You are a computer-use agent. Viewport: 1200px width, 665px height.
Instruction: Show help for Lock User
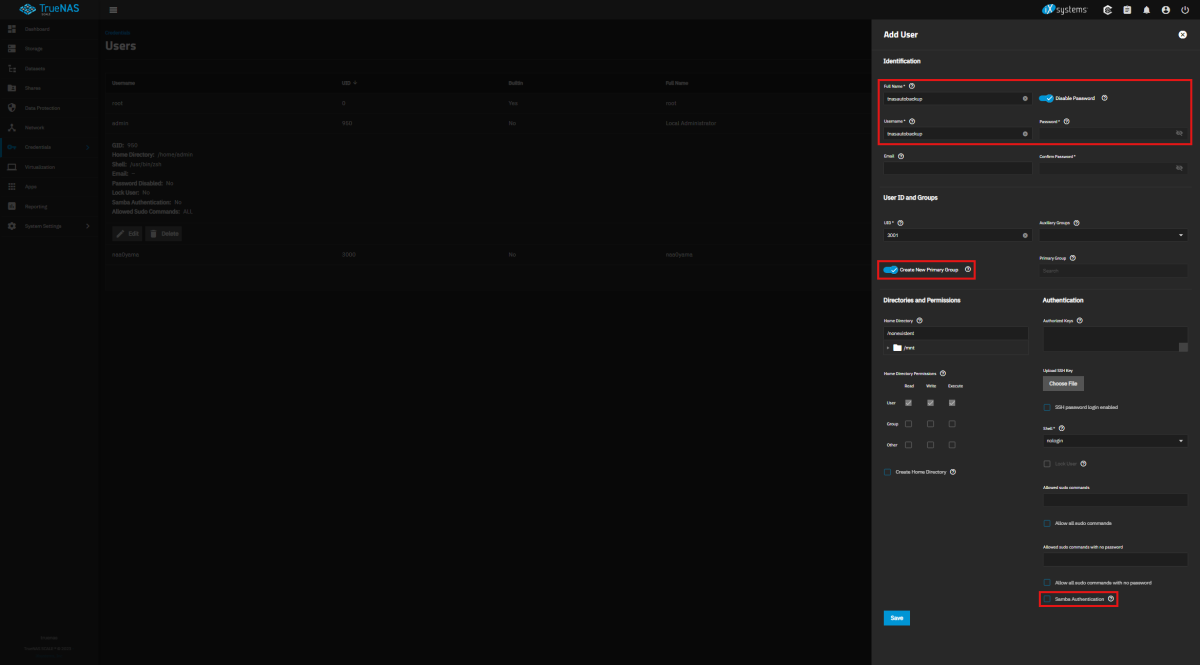coord(1083,464)
